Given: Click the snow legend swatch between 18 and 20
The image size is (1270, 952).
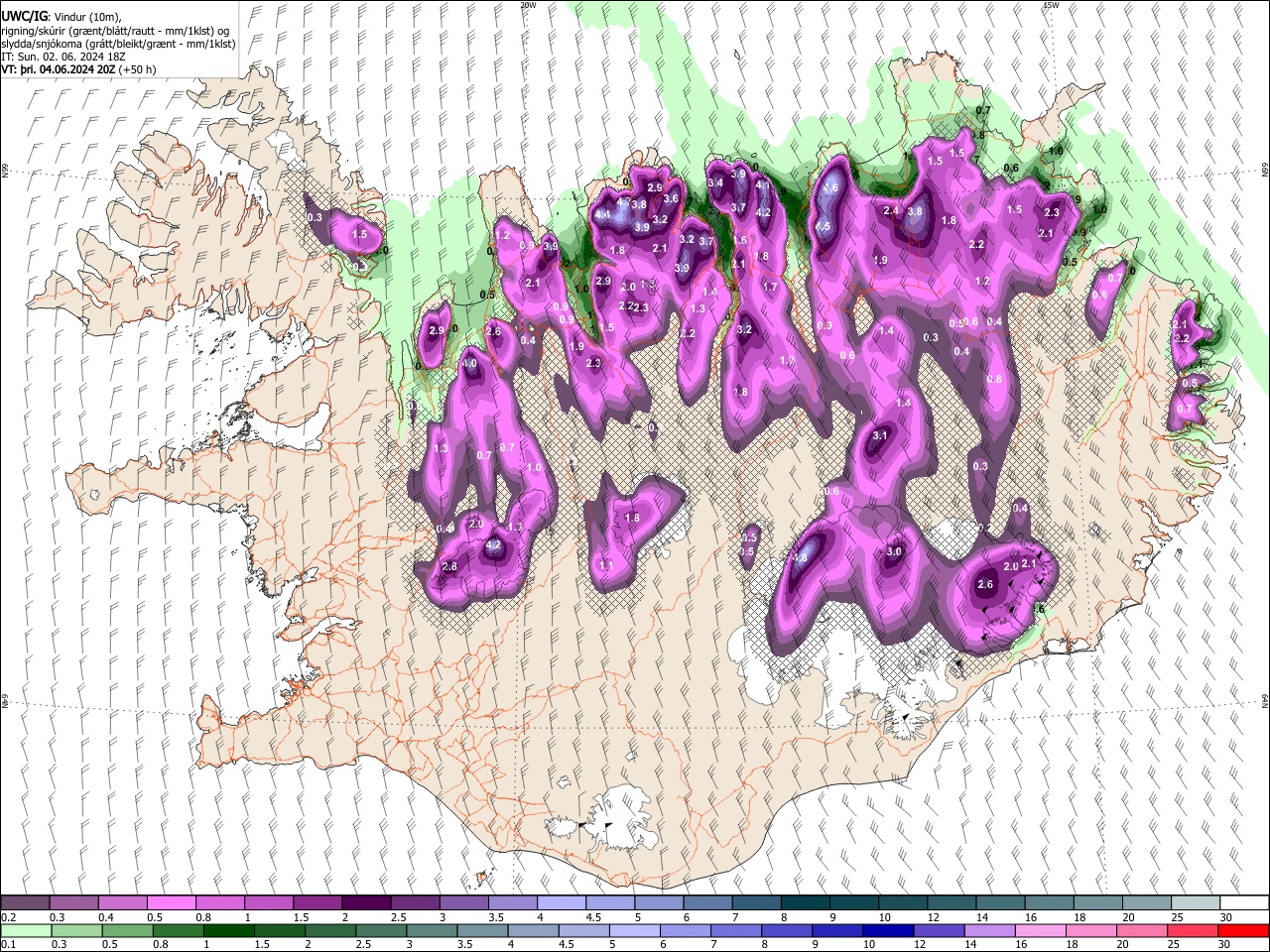Looking at the screenshot, I should tap(1098, 903).
